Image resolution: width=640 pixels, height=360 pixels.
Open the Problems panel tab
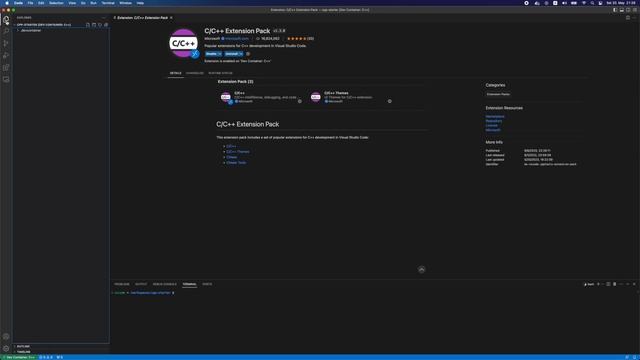[122, 284]
